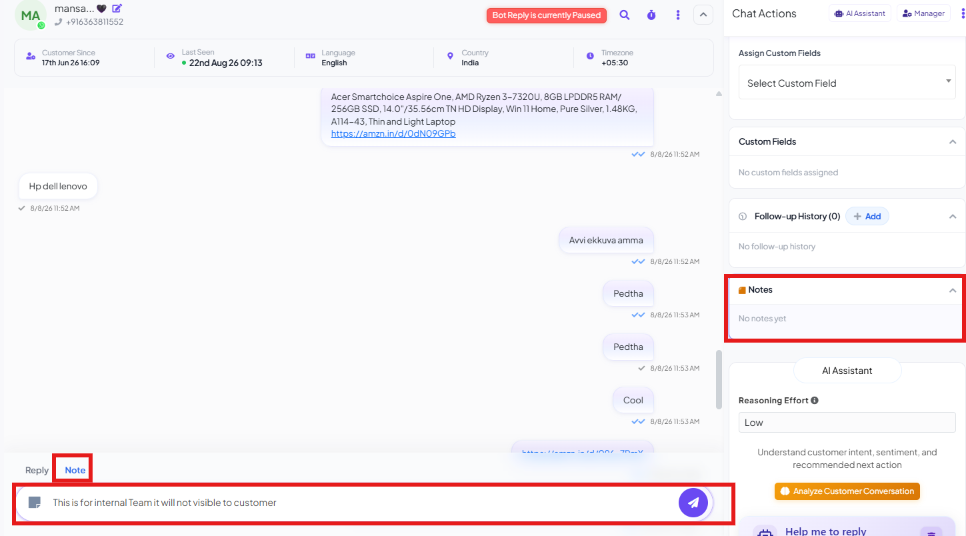Add a follow-up with the Add button

[867, 216]
